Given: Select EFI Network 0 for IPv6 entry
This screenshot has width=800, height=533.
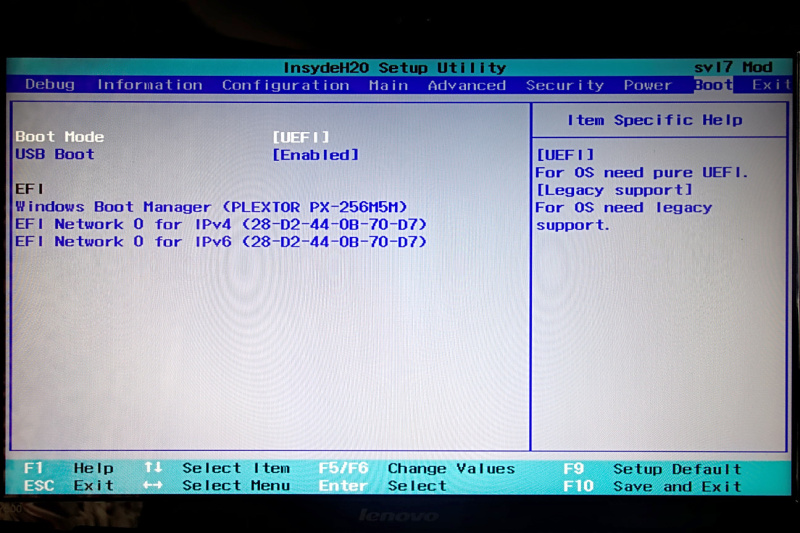Looking at the screenshot, I should [x=220, y=241].
